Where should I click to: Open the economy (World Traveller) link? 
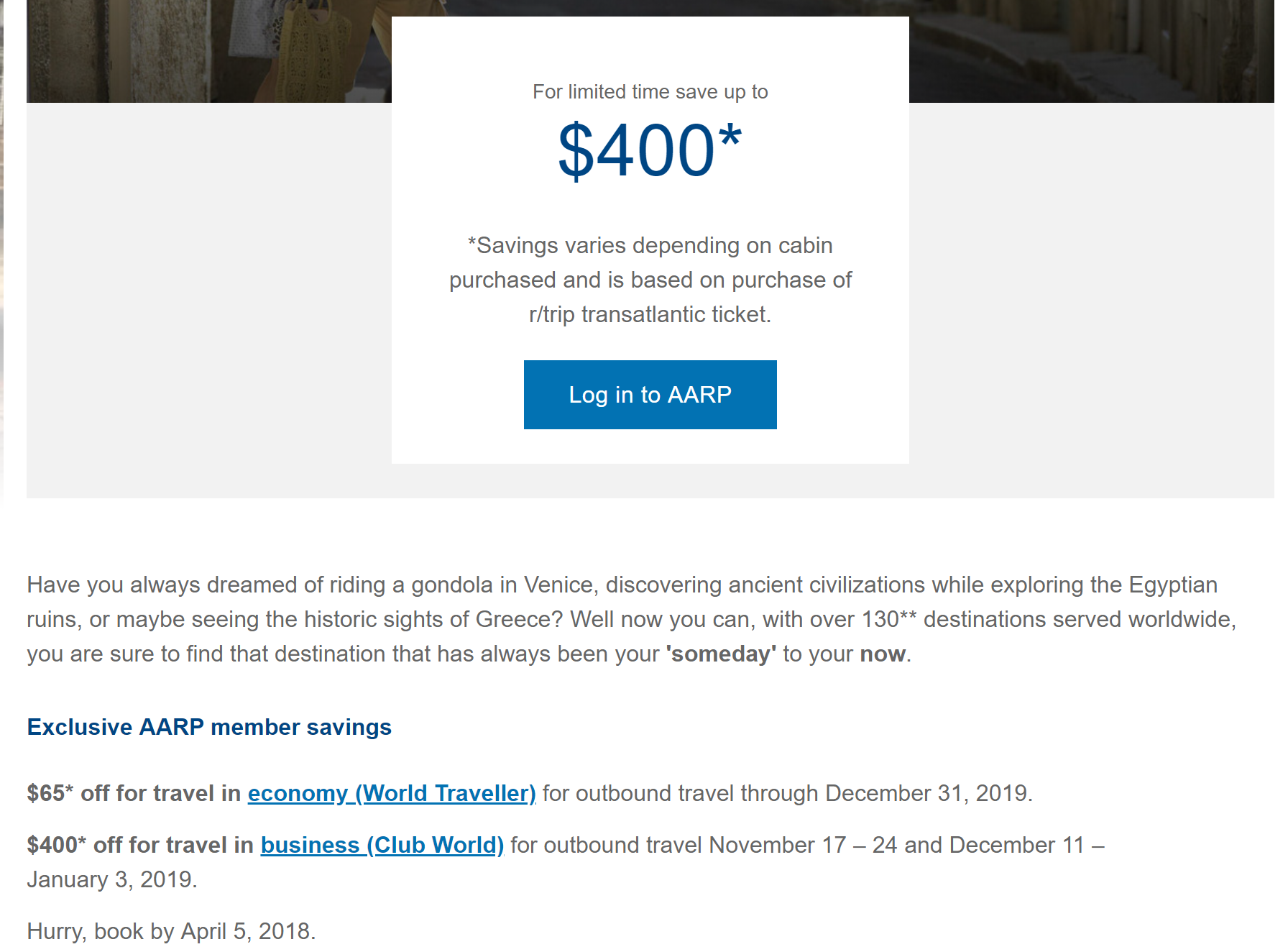click(x=392, y=793)
